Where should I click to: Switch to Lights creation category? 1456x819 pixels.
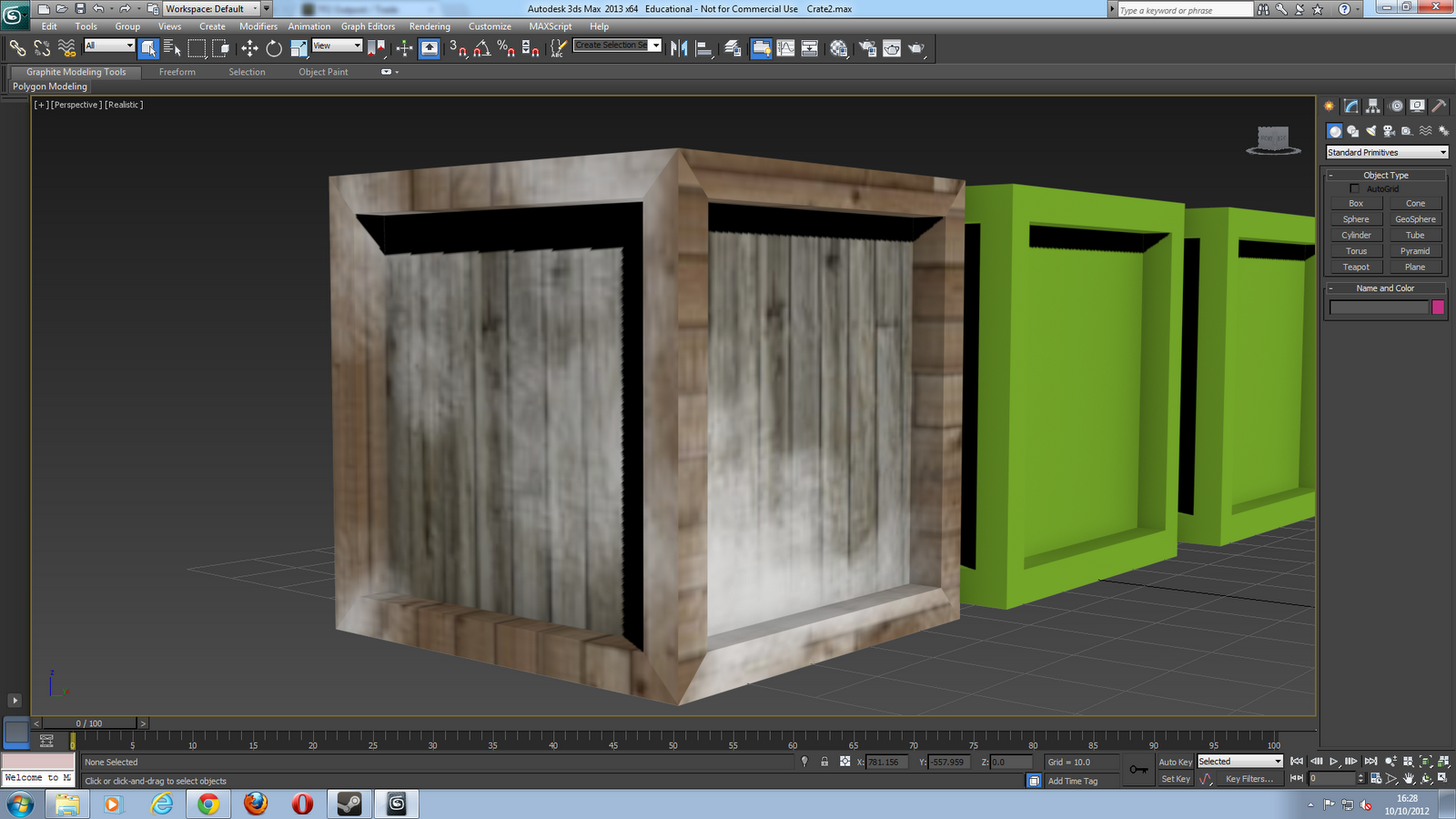point(1371,131)
